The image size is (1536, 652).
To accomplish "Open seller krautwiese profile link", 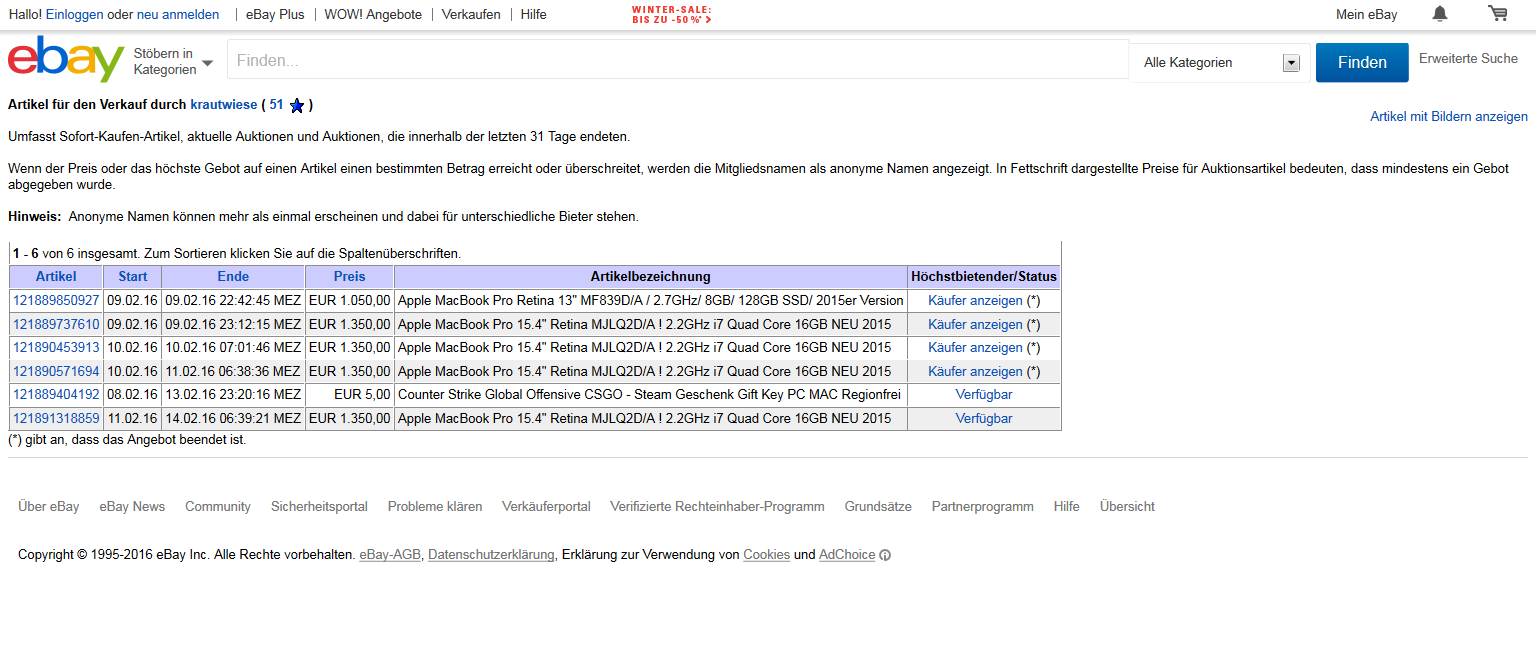I will point(224,105).
